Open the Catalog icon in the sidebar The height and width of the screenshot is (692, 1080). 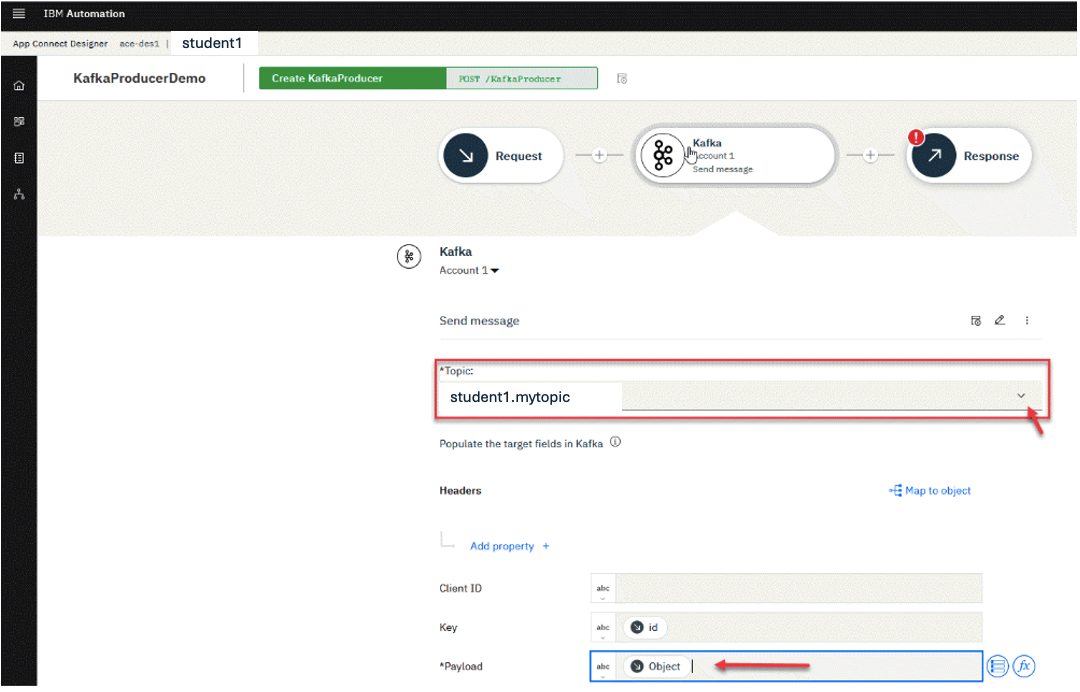18,121
